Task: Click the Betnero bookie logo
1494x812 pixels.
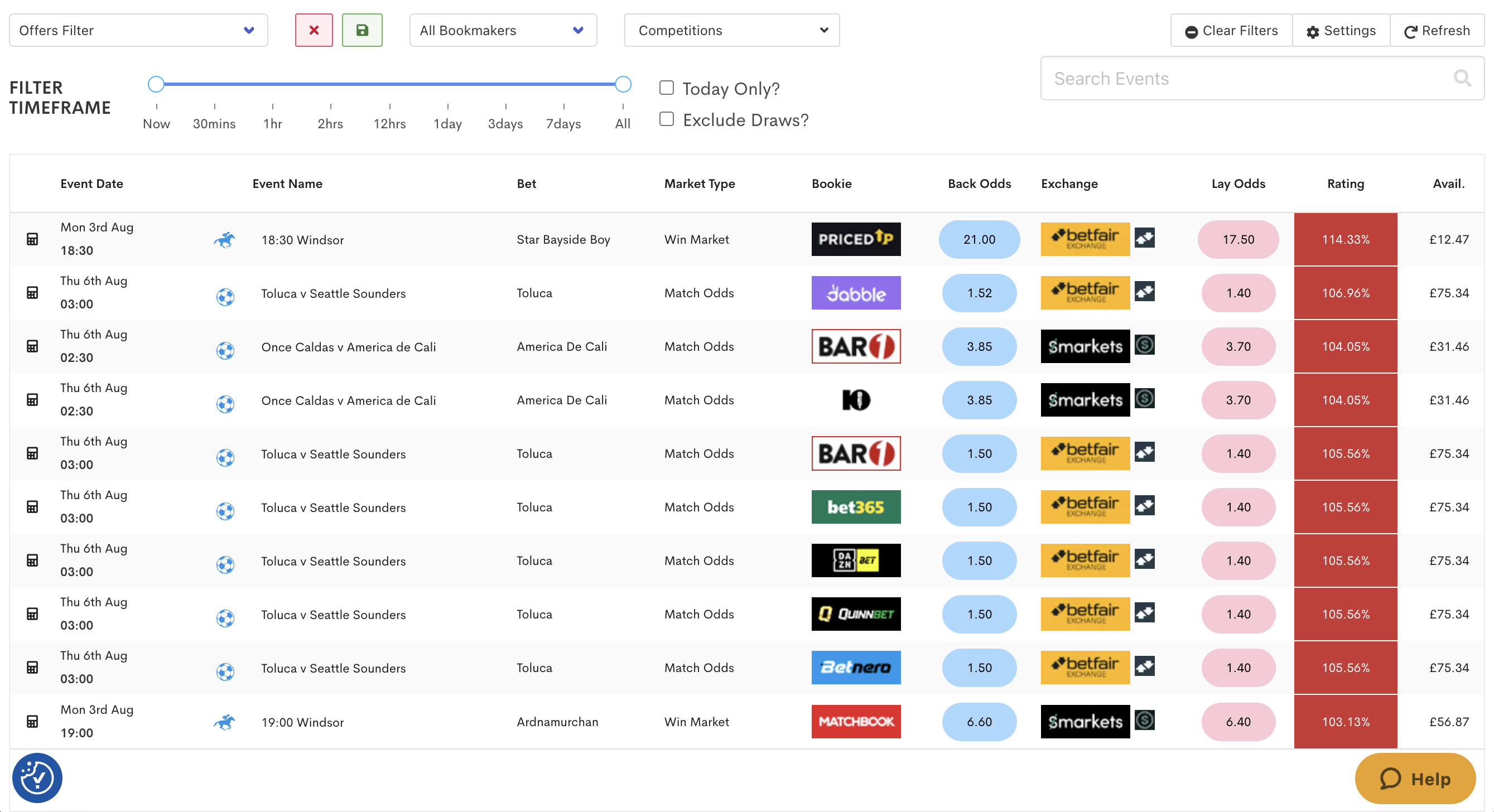Action: pyautogui.click(x=855, y=668)
